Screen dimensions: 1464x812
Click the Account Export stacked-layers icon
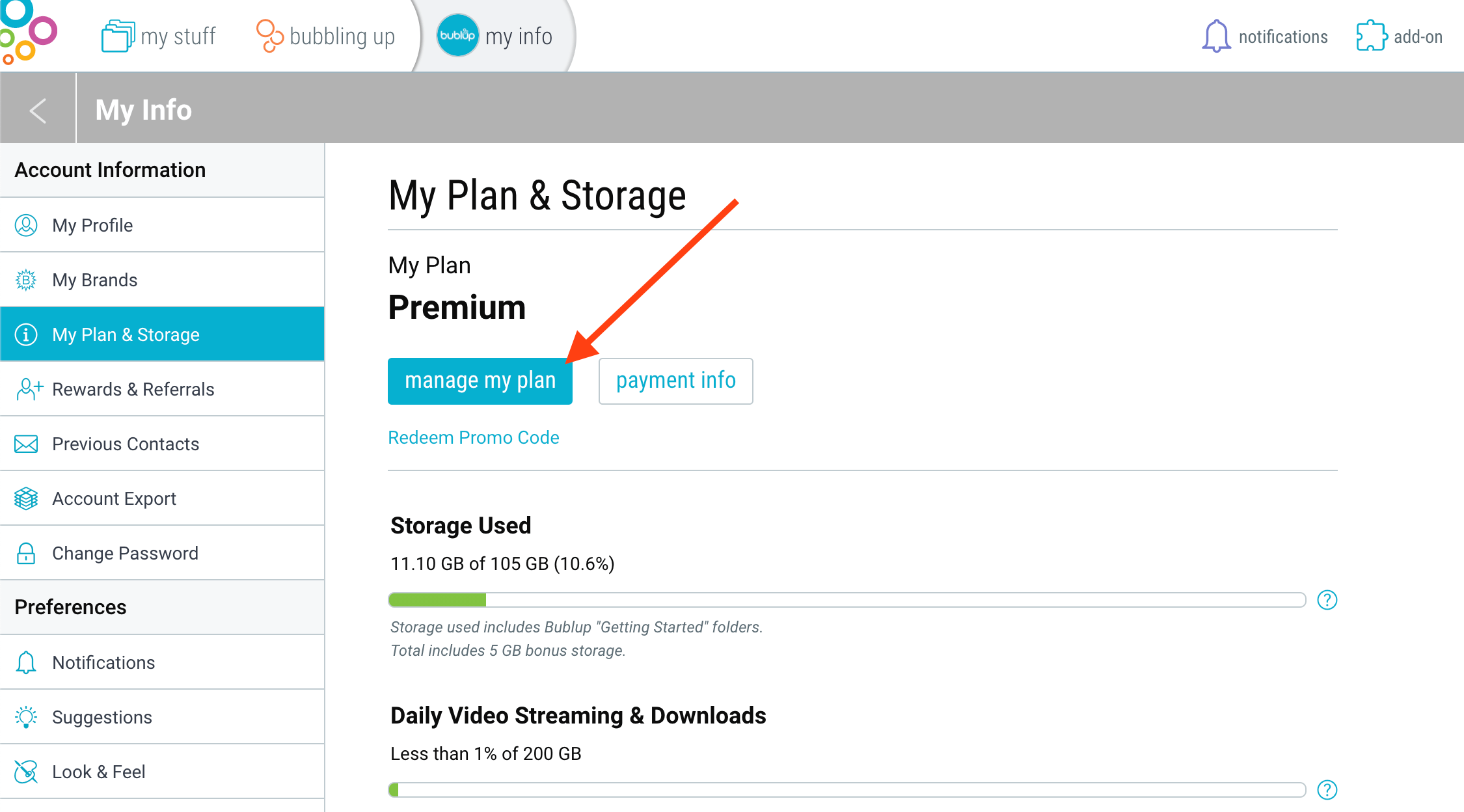coord(26,498)
